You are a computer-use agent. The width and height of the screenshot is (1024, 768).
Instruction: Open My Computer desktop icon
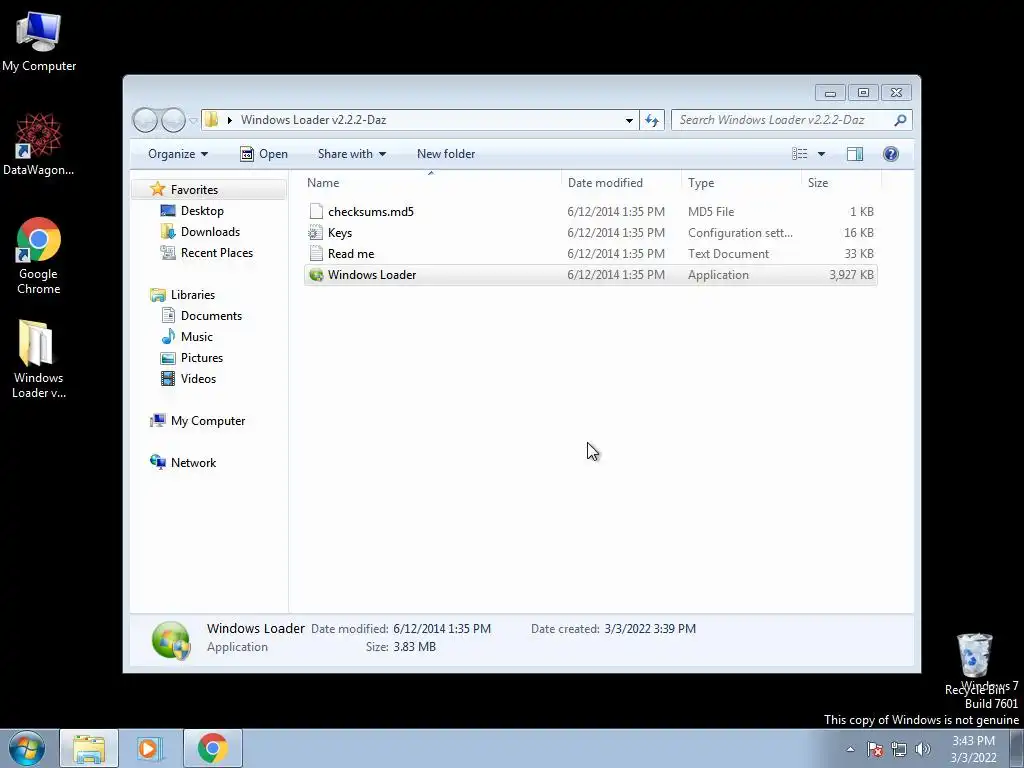pos(39,41)
